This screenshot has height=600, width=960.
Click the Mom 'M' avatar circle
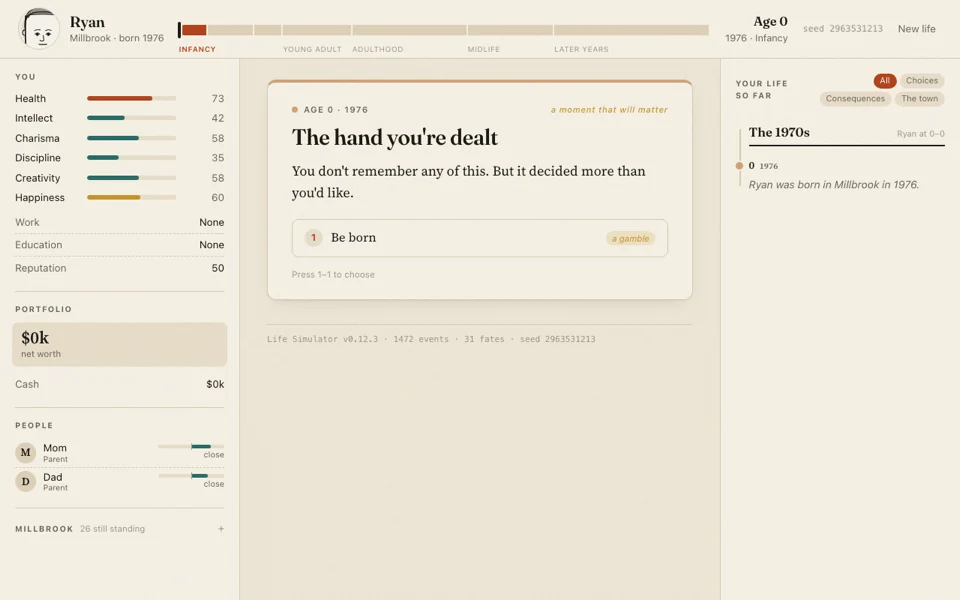click(25, 452)
